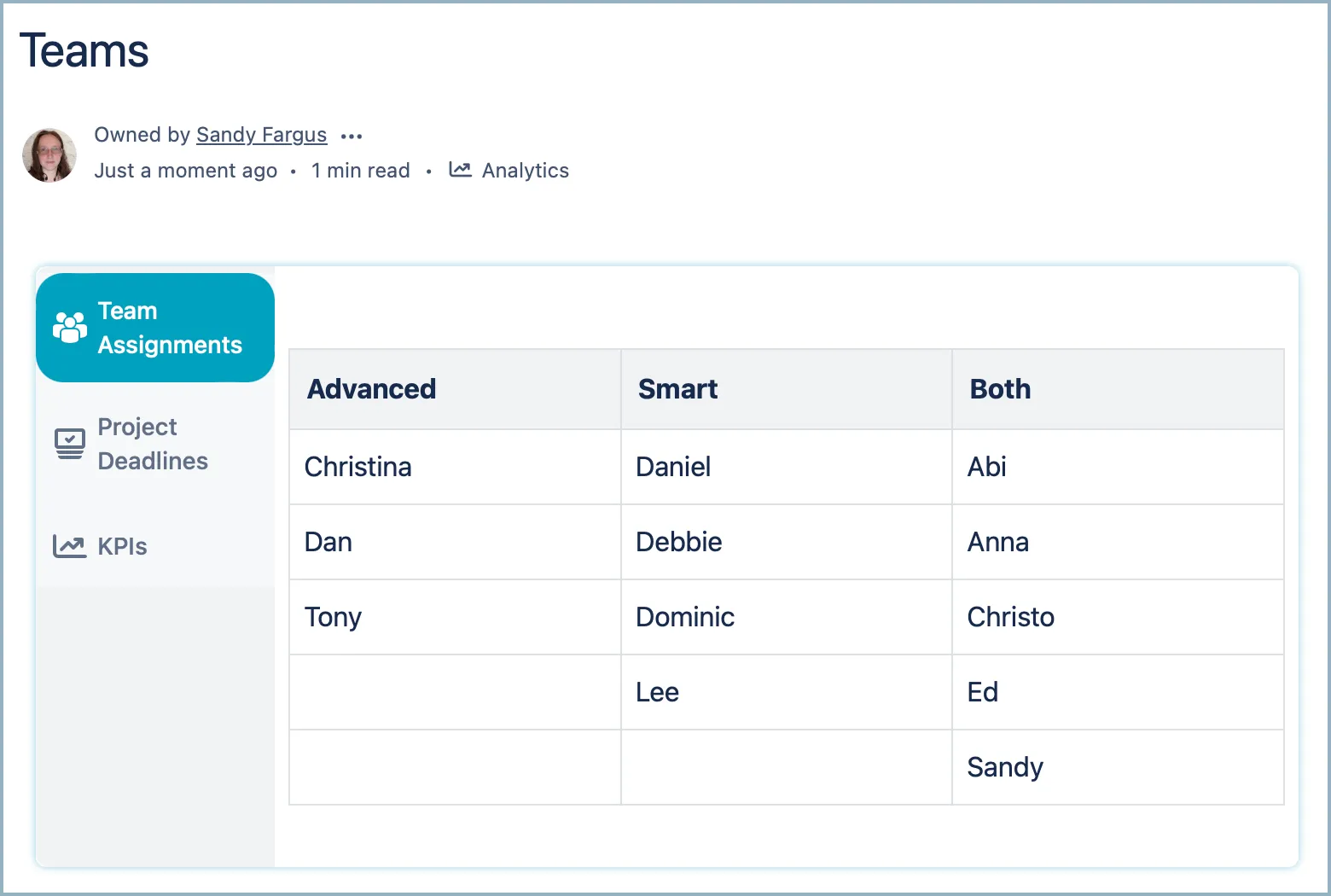
Task: Click the Project Deadlines screen icon
Action: 70,444
